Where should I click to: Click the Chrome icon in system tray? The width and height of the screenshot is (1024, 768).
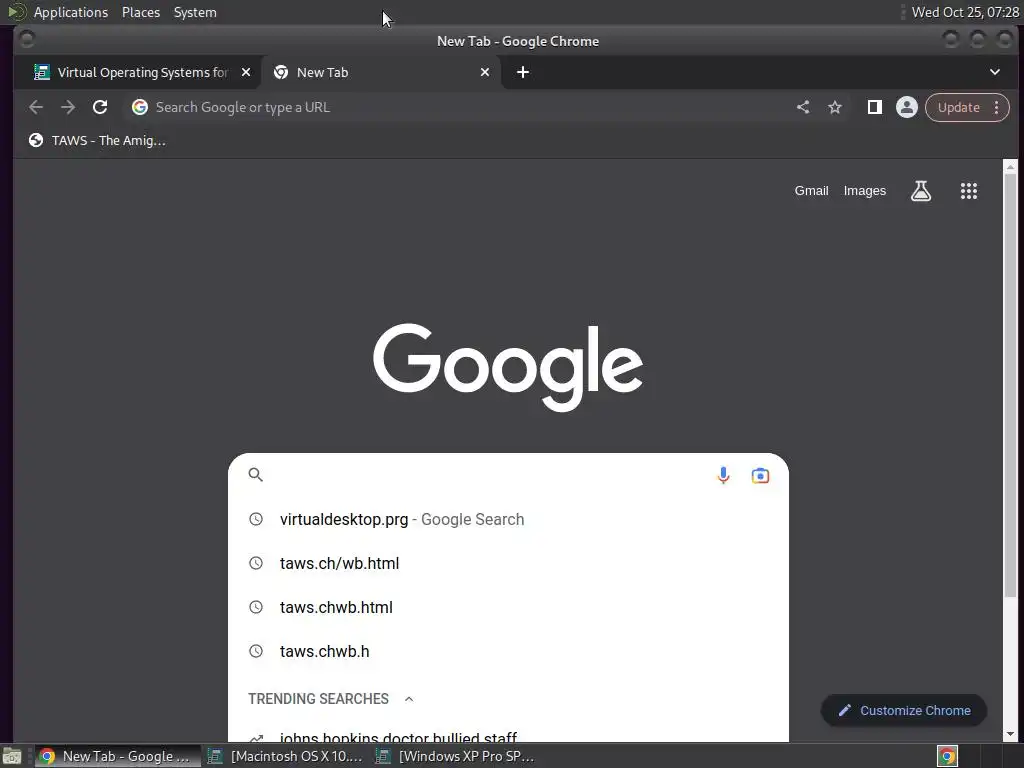point(948,756)
